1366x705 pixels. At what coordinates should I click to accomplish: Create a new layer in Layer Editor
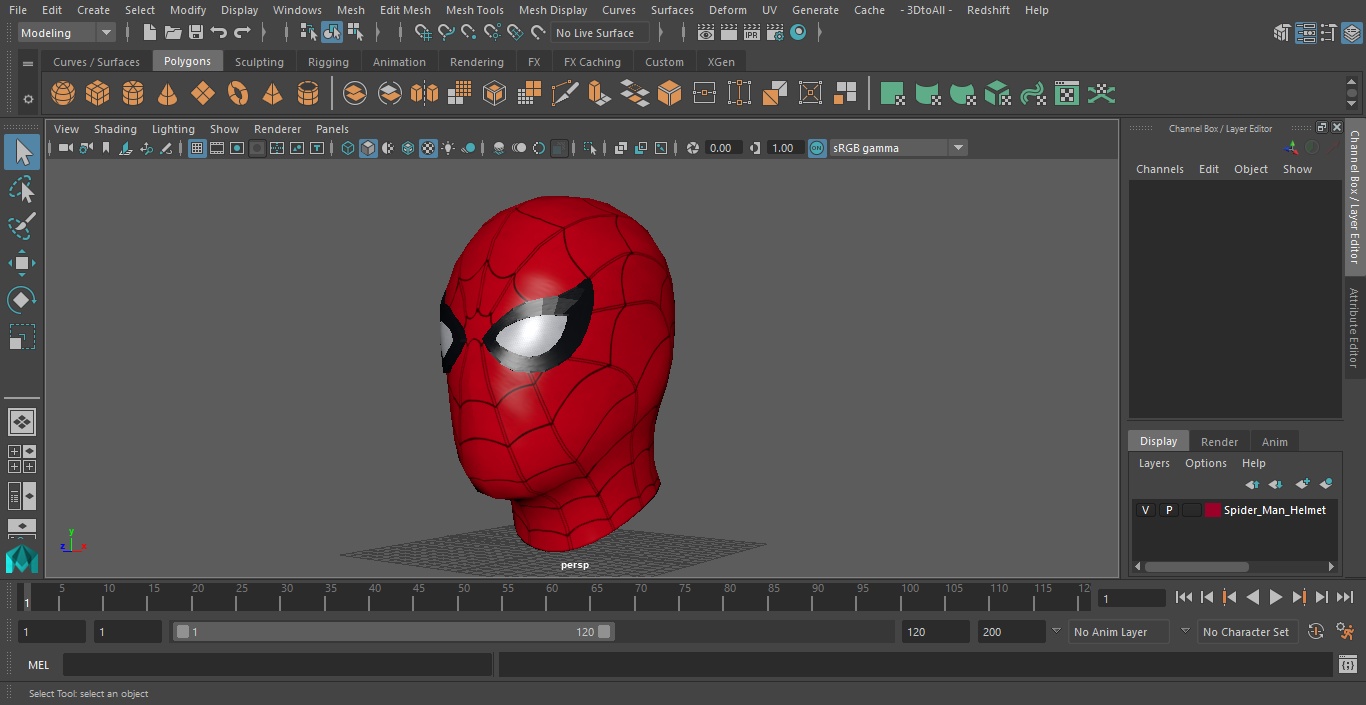coord(1302,484)
